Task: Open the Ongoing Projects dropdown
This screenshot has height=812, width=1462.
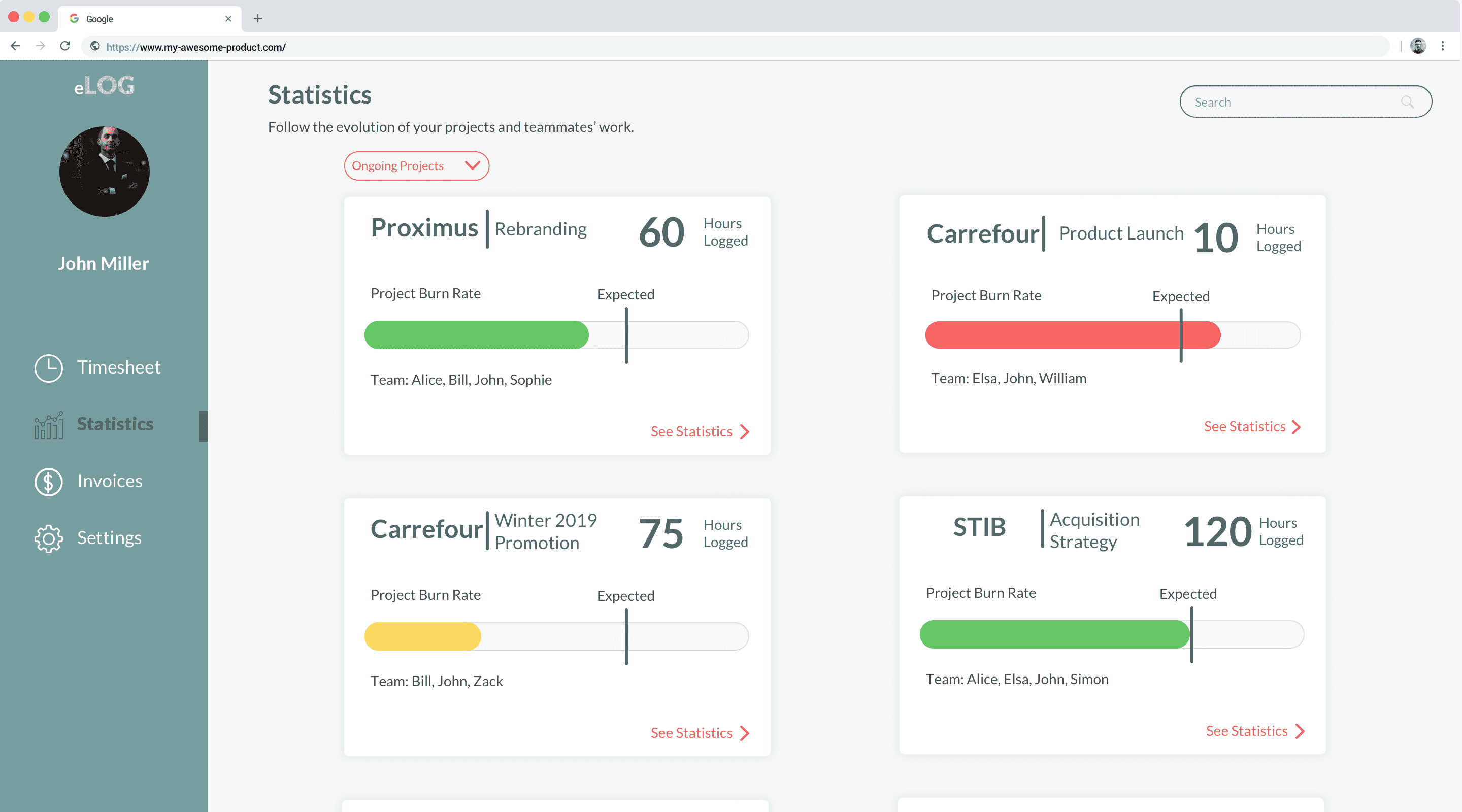Action: point(417,165)
